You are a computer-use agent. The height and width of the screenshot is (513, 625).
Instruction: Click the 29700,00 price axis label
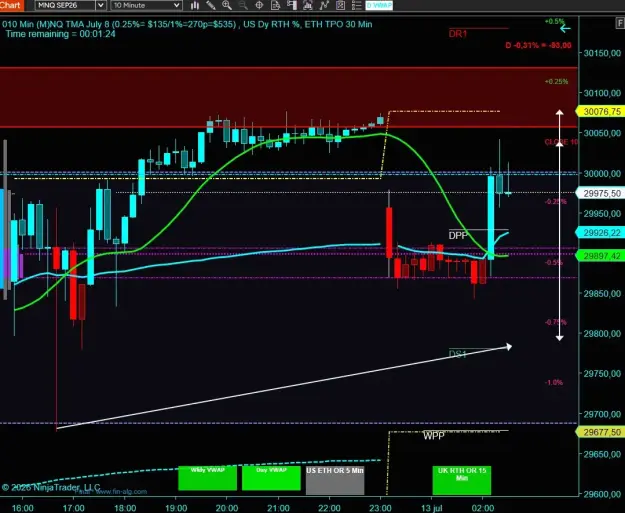(x=602, y=414)
